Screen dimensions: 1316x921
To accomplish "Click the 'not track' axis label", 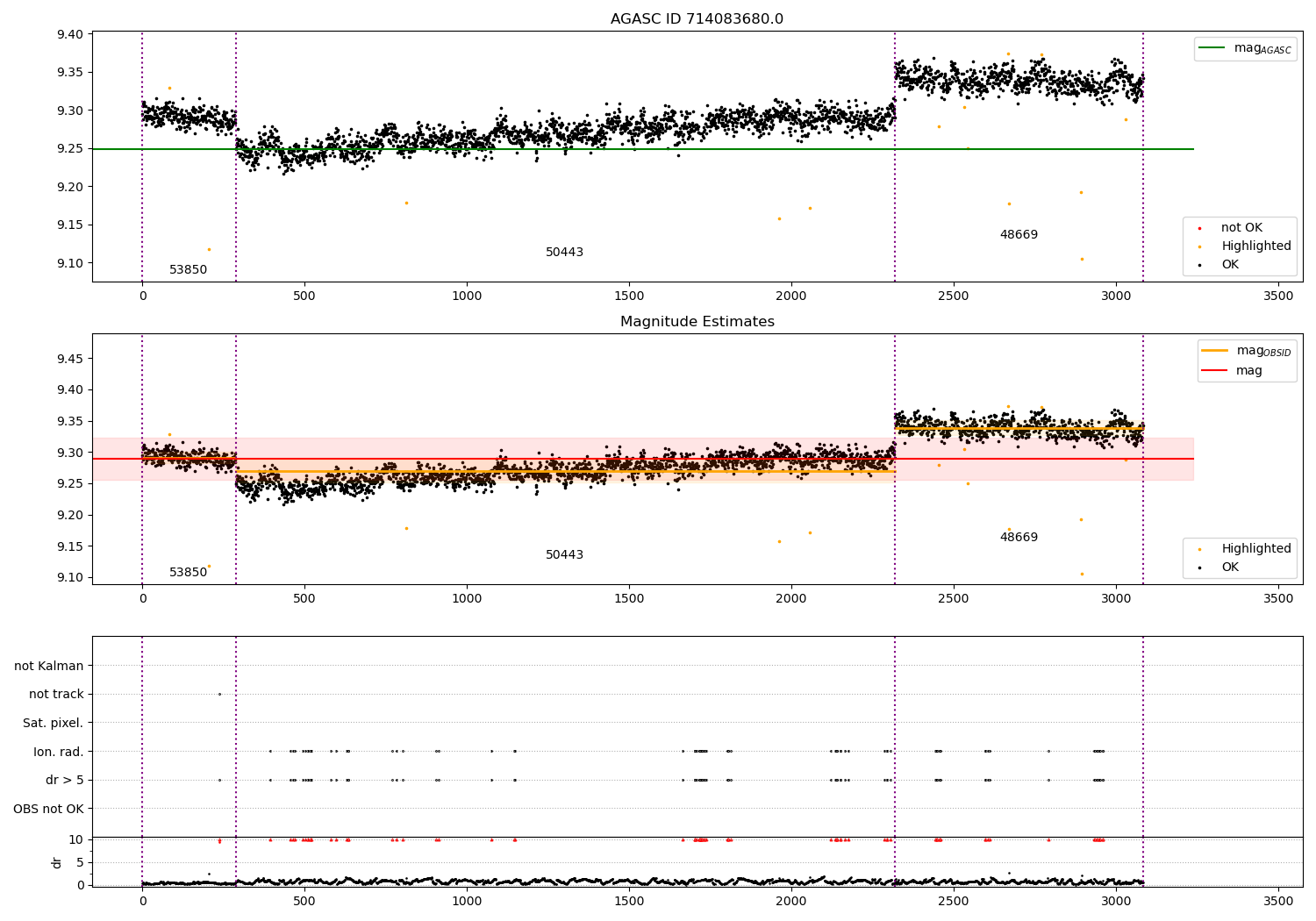I will pyautogui.click(x=56, y=695).
